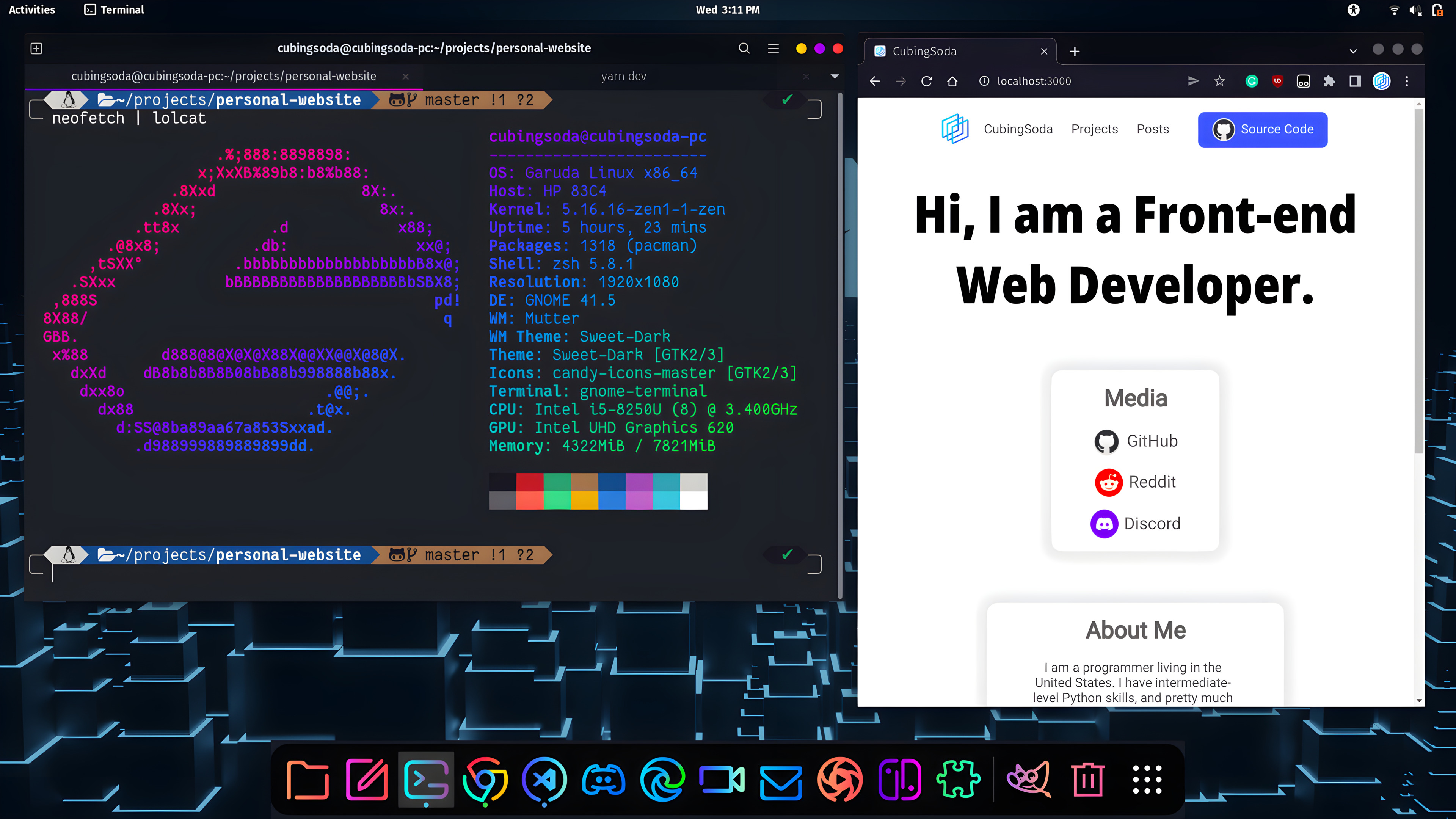The image size is (1456, 819).
Task: Click the browser page vertical scrollbar
Action: coord(1419,281)
